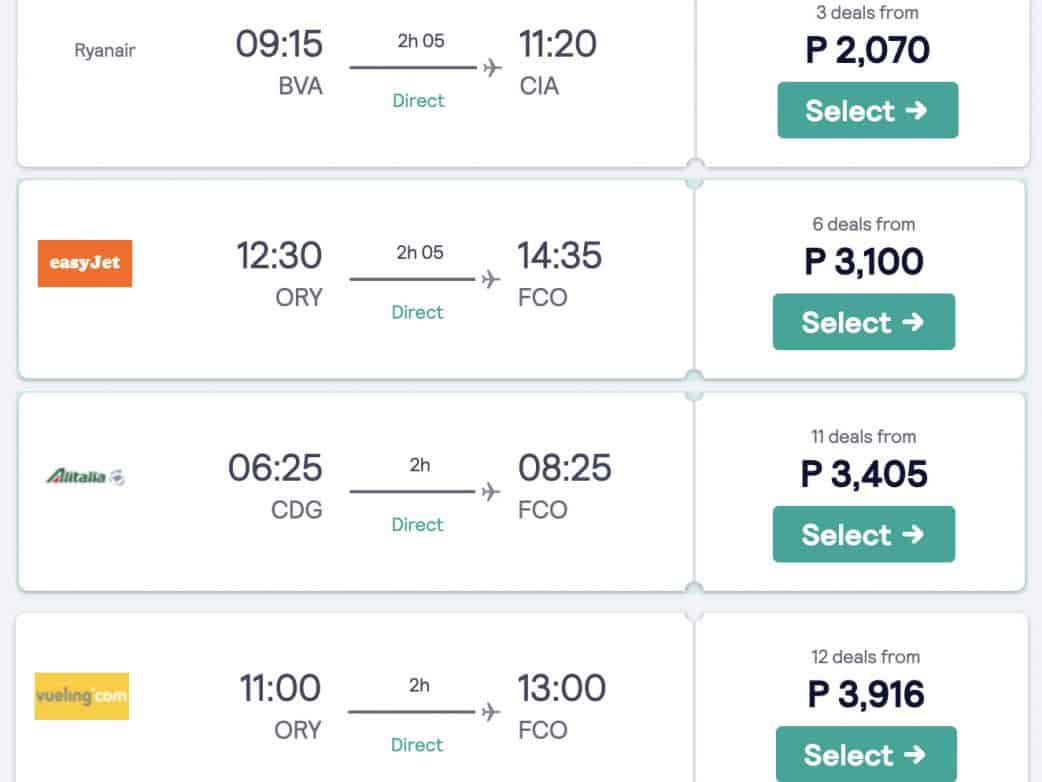The image size is (1042, 782).
Task: Click the 13:00 FCO arrival time
Action: (561, 689)
